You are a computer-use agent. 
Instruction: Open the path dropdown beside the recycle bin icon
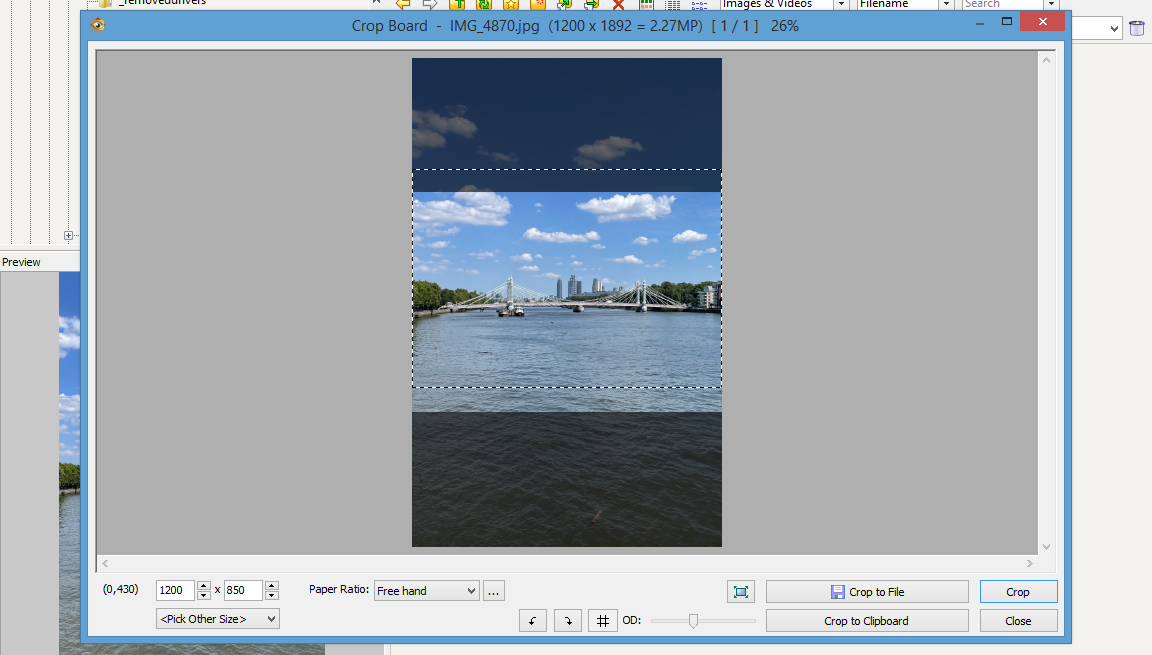point(1114,29)
